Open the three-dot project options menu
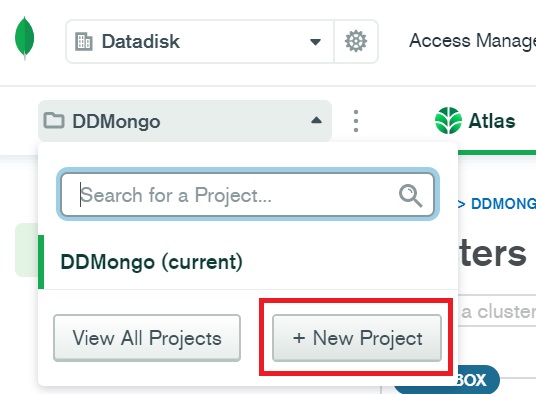Image resolution: width=536 pixels, height=394 pixels. click(x=356, y=121)
